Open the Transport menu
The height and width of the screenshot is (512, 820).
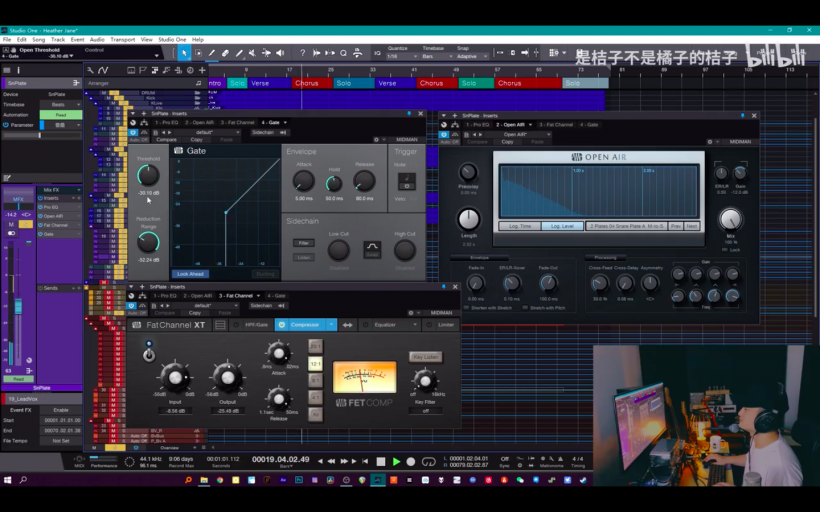pos(123,39)
